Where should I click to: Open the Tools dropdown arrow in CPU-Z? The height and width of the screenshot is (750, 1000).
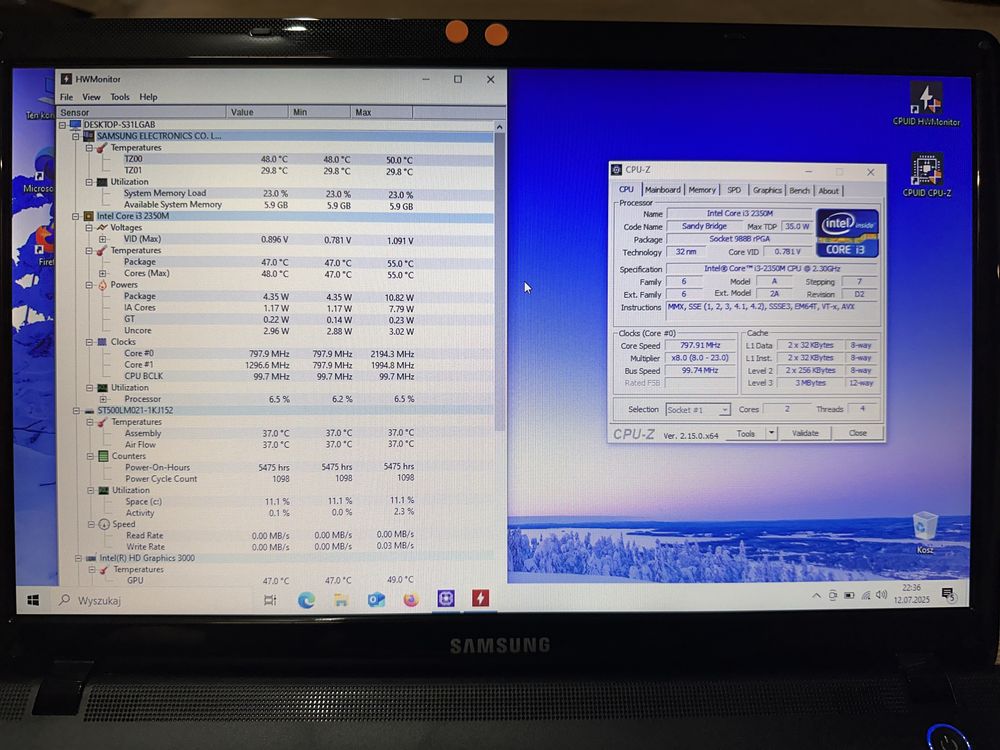[771, 433]
